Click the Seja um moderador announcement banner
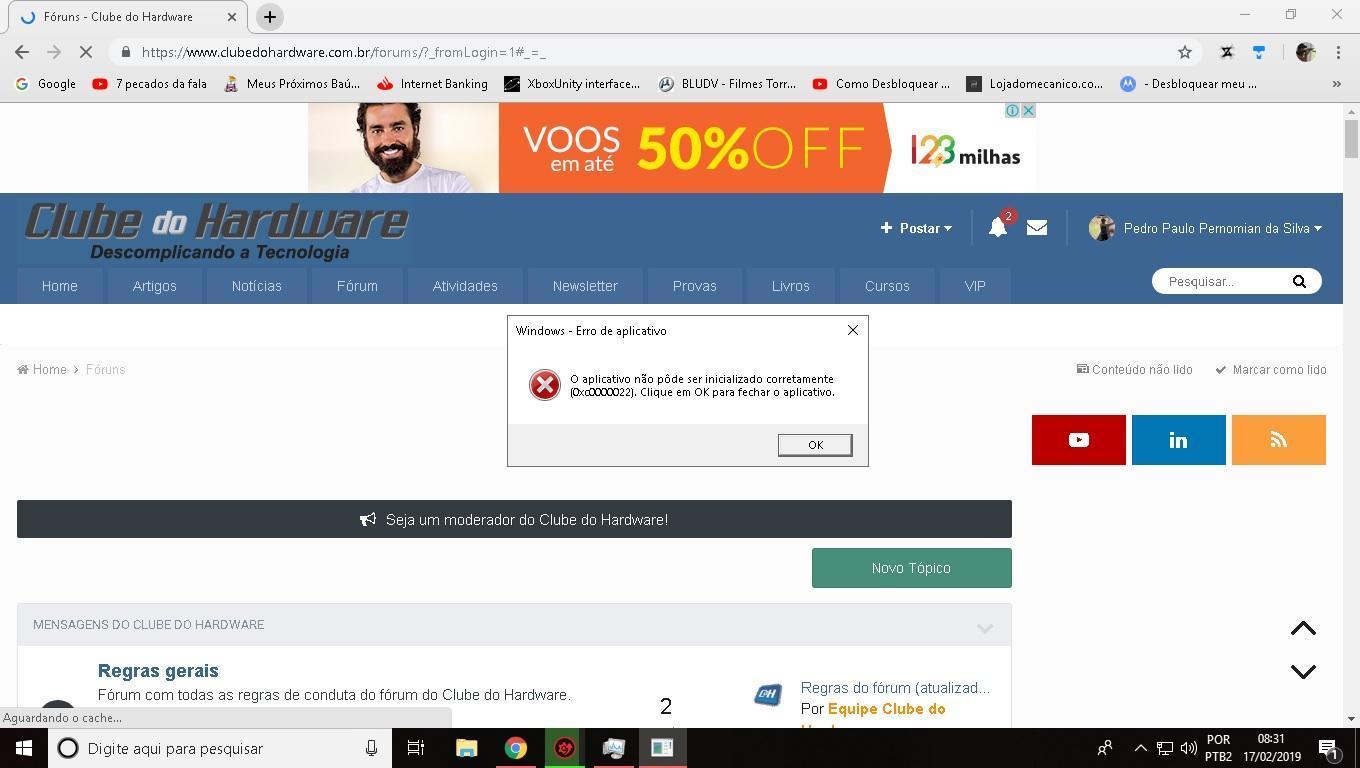Image resolution: width=1360 pixels, height=768 pixels. coord(514,519)
